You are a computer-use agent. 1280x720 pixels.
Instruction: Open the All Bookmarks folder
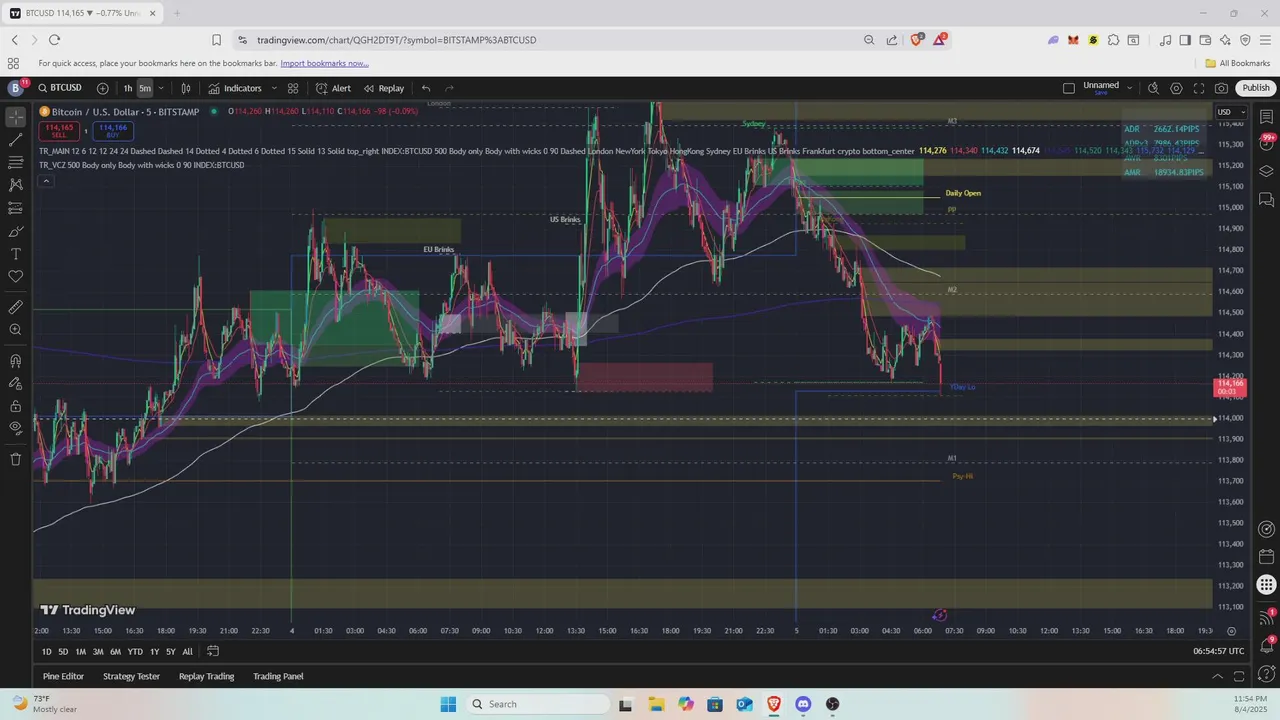point(1237,63)
